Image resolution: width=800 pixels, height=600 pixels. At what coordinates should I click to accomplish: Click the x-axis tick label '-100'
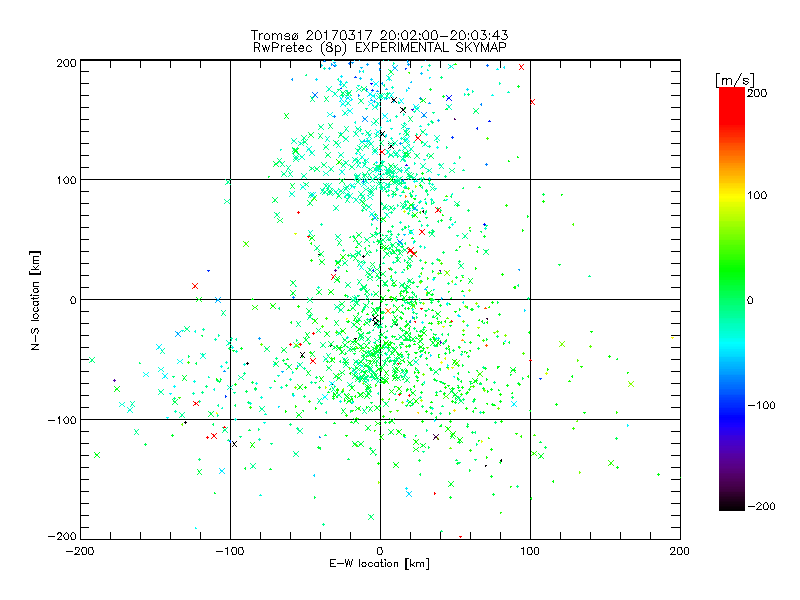click(x=230, y=551)
